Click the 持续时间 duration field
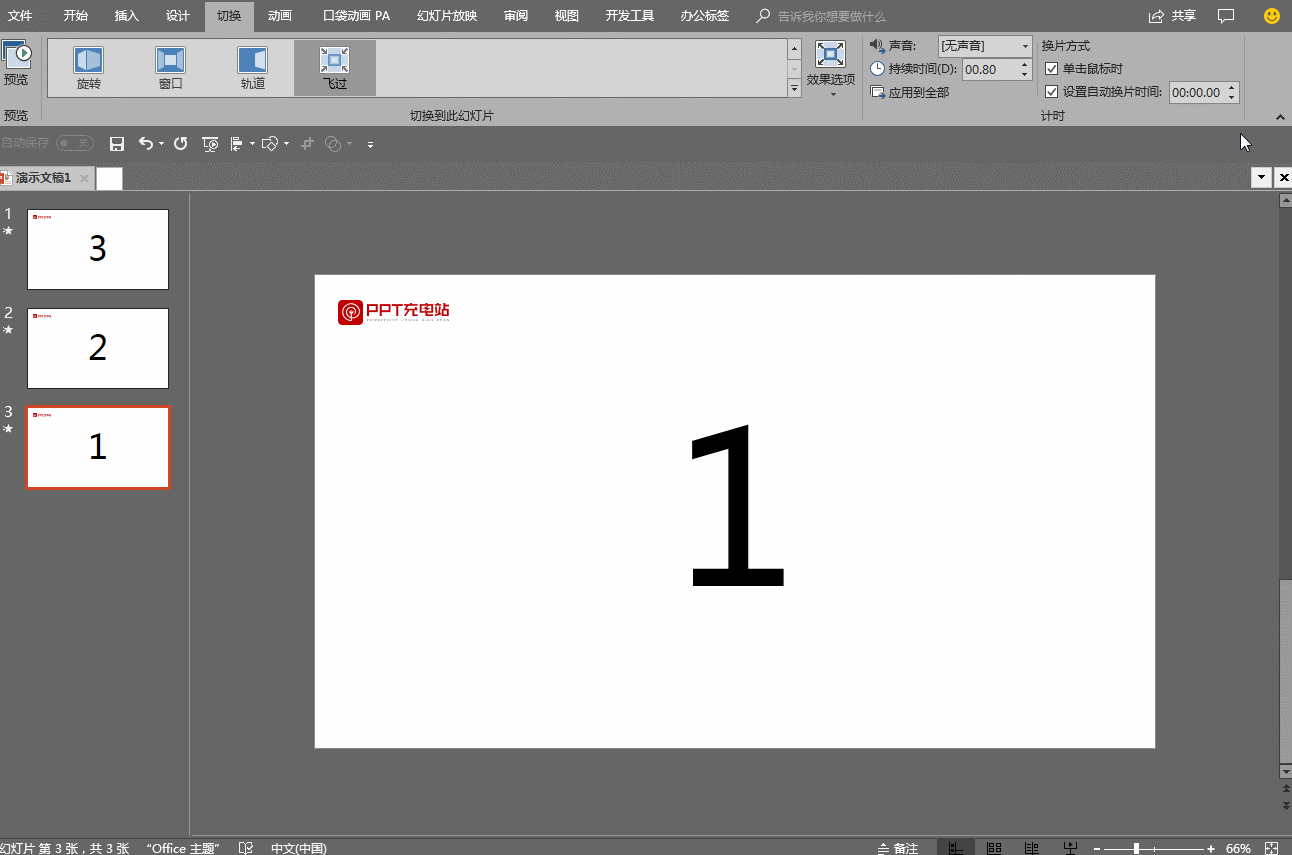 point(990,70)
